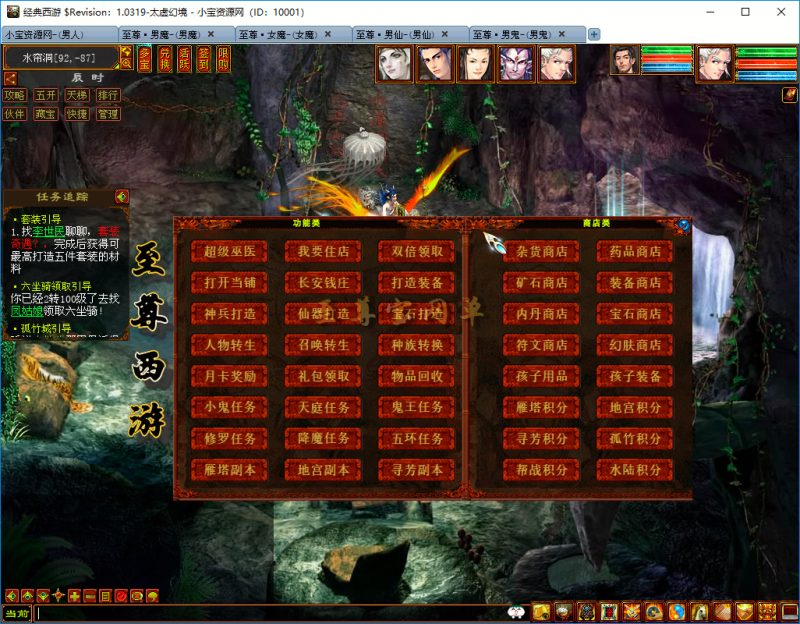
Task: Open the 药品商店 shop button
Action: 635,252
